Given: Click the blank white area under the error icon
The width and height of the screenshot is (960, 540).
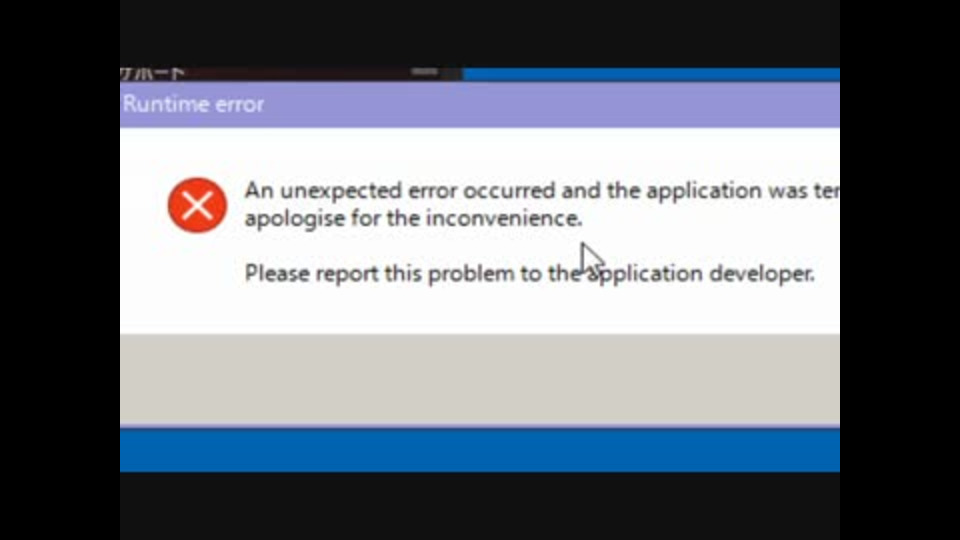Looking at the screenshot, I should [x=197, y=282].
